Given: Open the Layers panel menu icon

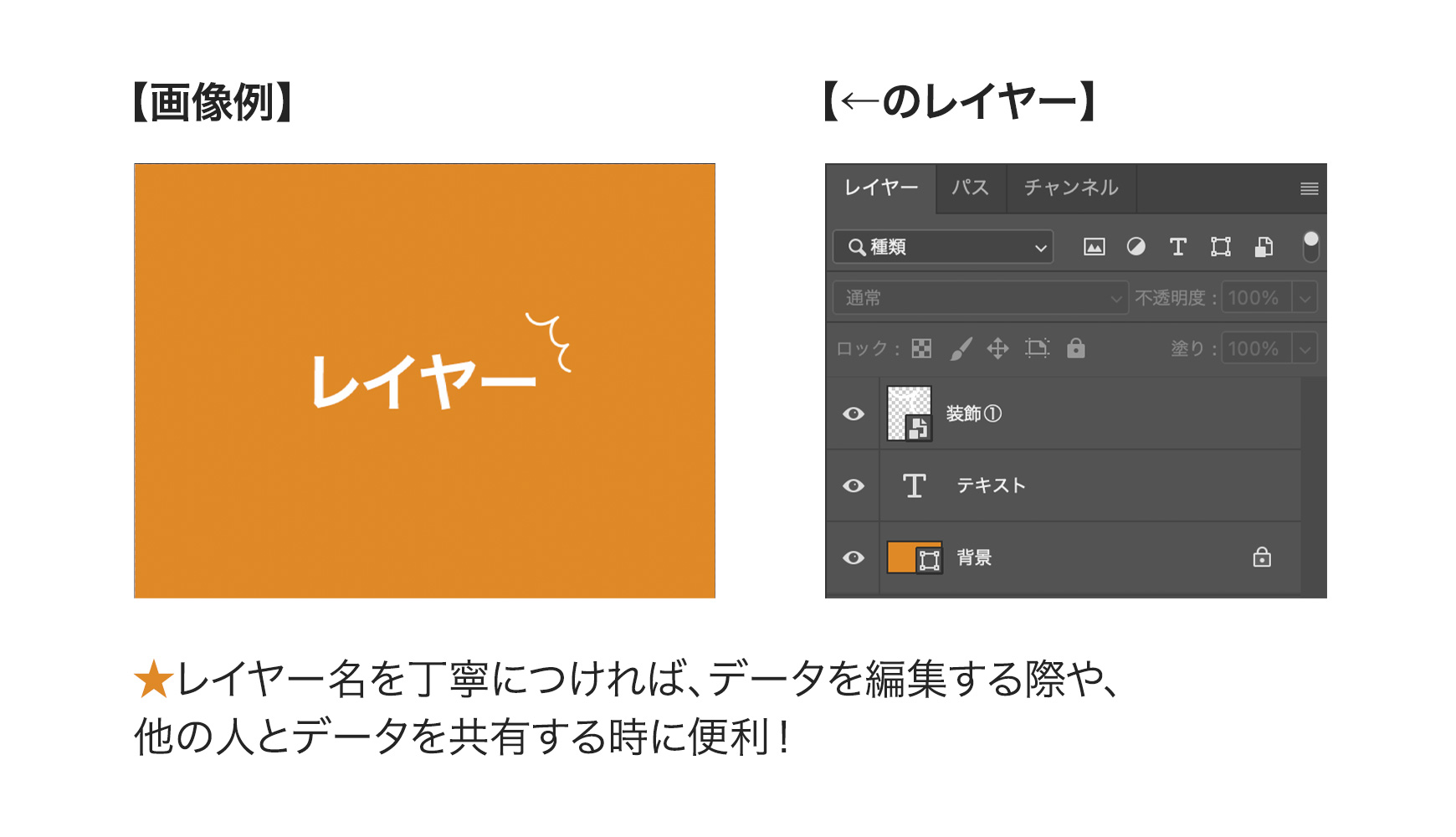Looking at the screenshot, I should (1310, 189).
